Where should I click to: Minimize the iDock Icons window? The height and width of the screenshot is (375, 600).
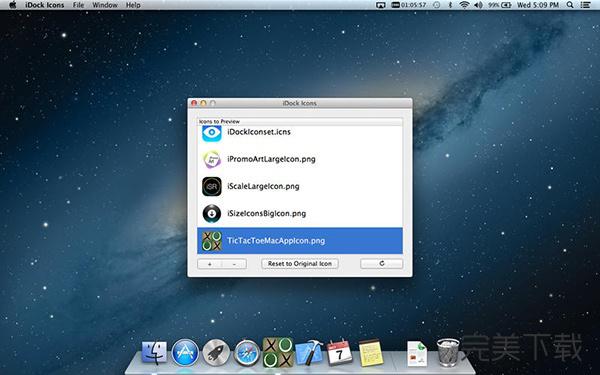tap(203, 103)
